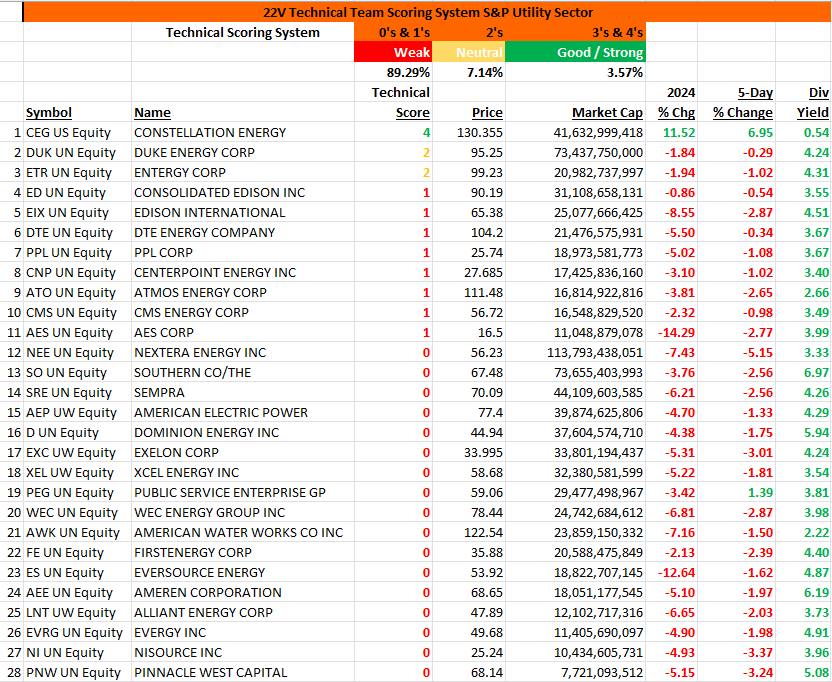Select the 'WEC ENERGY GROUP INC' name cell
832x682 pixels.
pos(242,512)
